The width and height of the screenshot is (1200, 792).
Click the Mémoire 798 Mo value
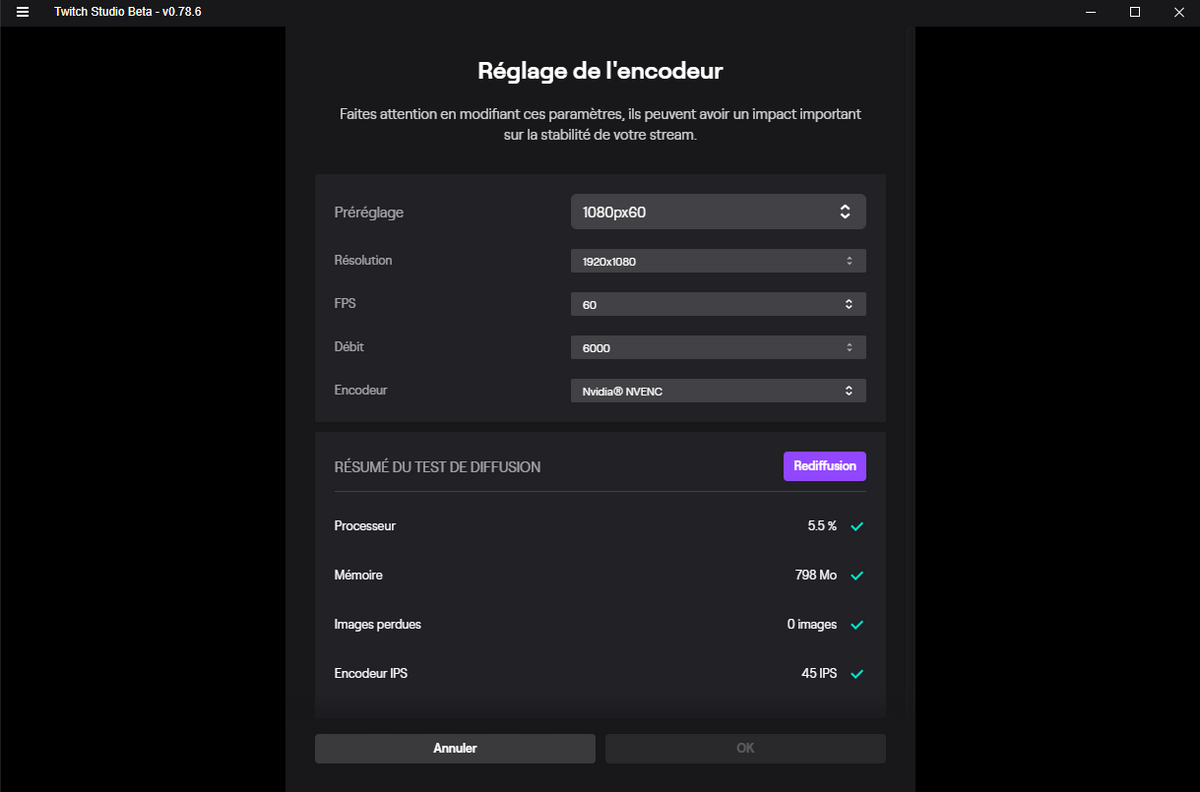(816, 575)
